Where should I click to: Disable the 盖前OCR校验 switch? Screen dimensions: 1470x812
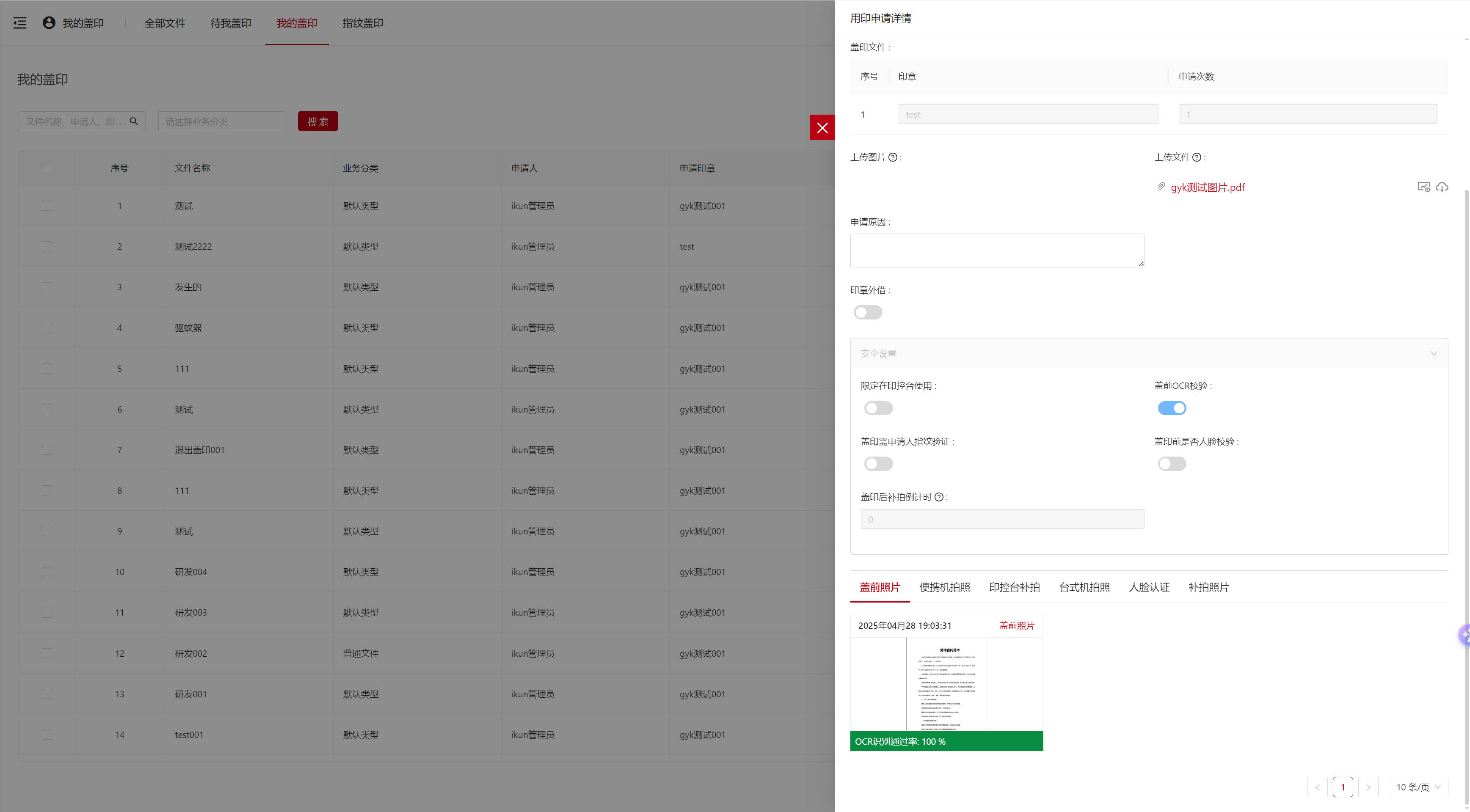click(x=1172, y=408)
